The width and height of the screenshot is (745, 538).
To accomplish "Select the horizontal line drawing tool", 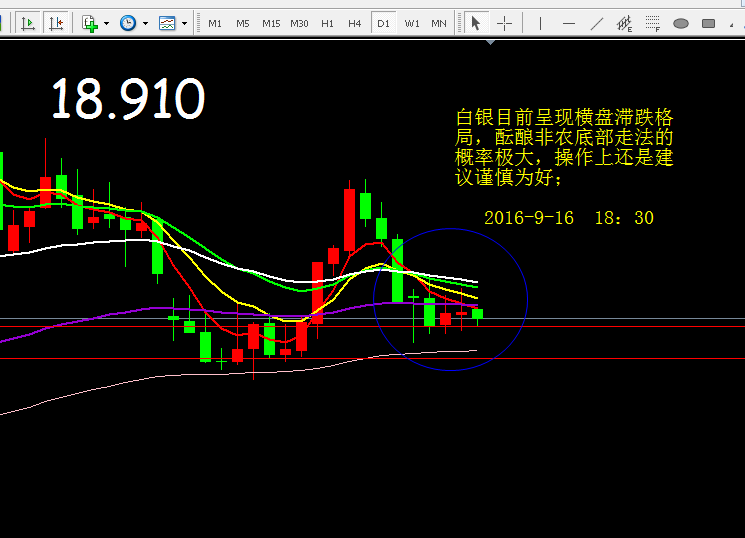I will pos(569,23).
